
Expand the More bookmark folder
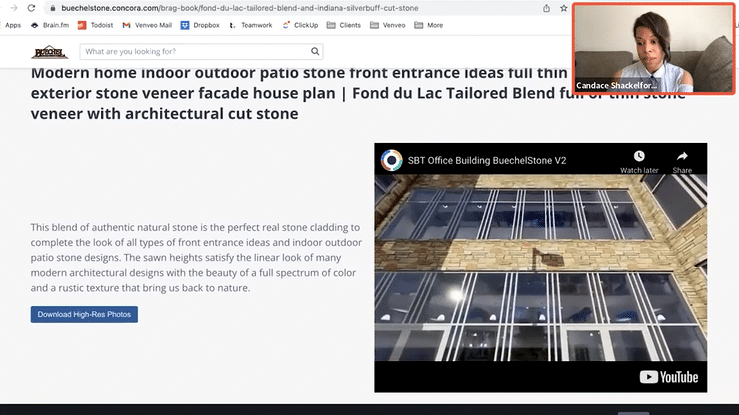pos(428,25)
